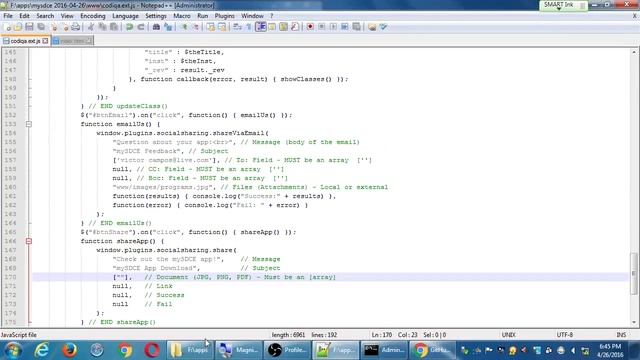
Task: Toggle synchronized horizontal scrolling
Action: (222, 27)
